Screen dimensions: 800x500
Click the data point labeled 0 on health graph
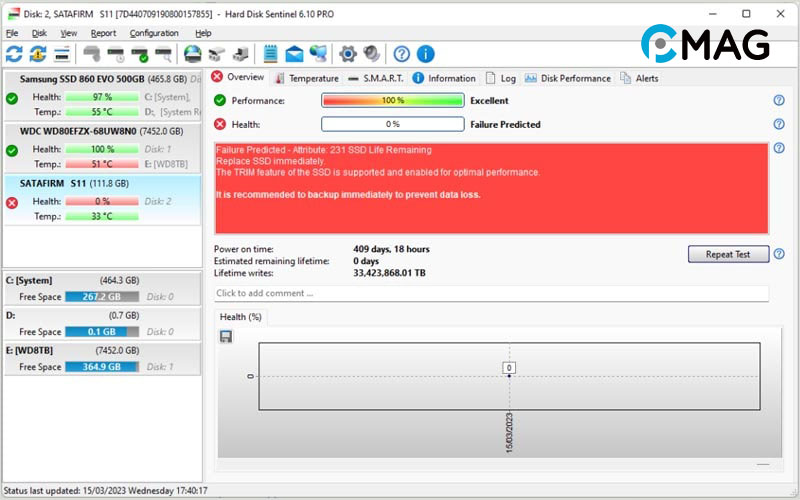point(509,376)
